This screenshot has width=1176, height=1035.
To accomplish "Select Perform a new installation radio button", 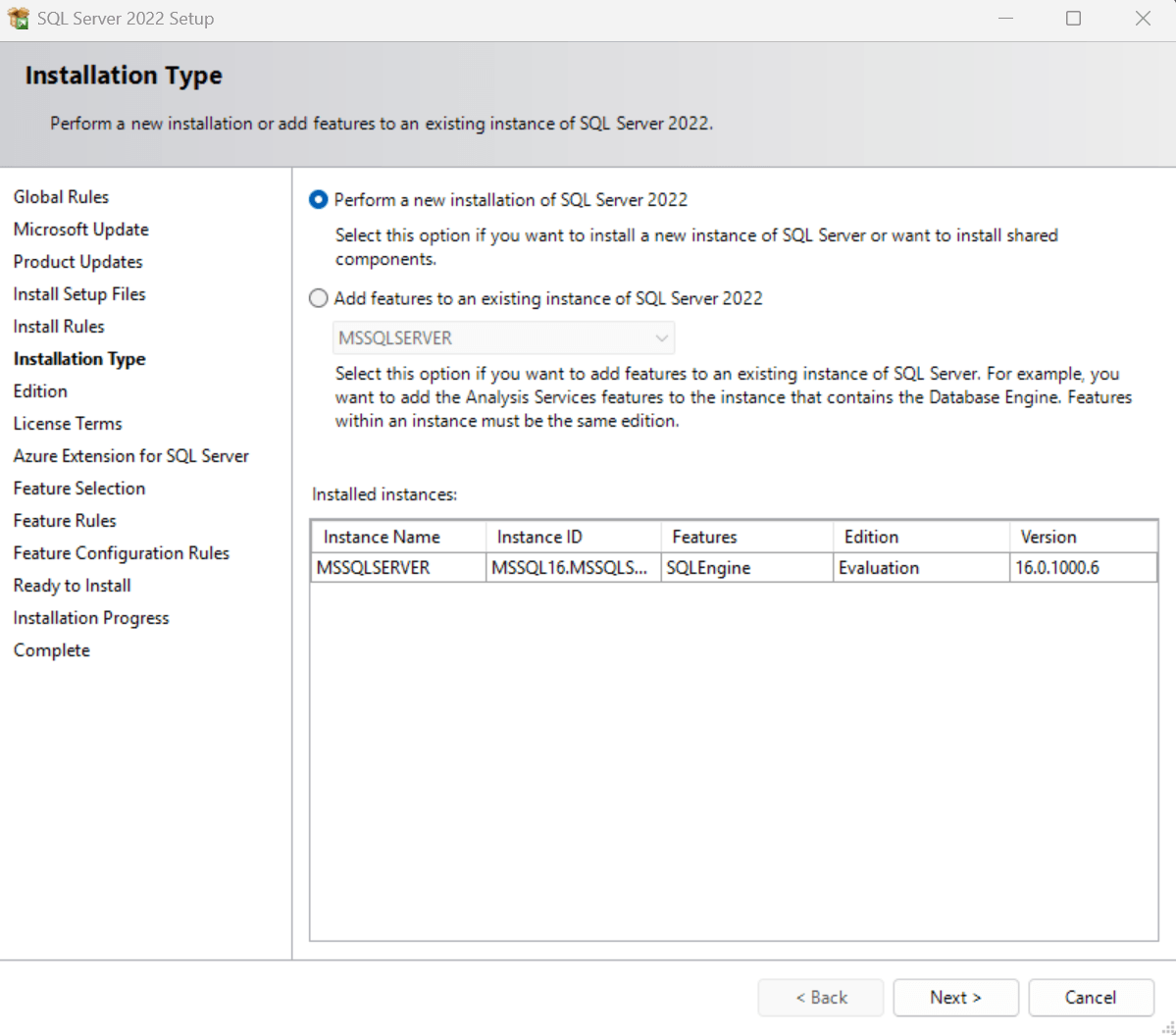I will point(319,200).
